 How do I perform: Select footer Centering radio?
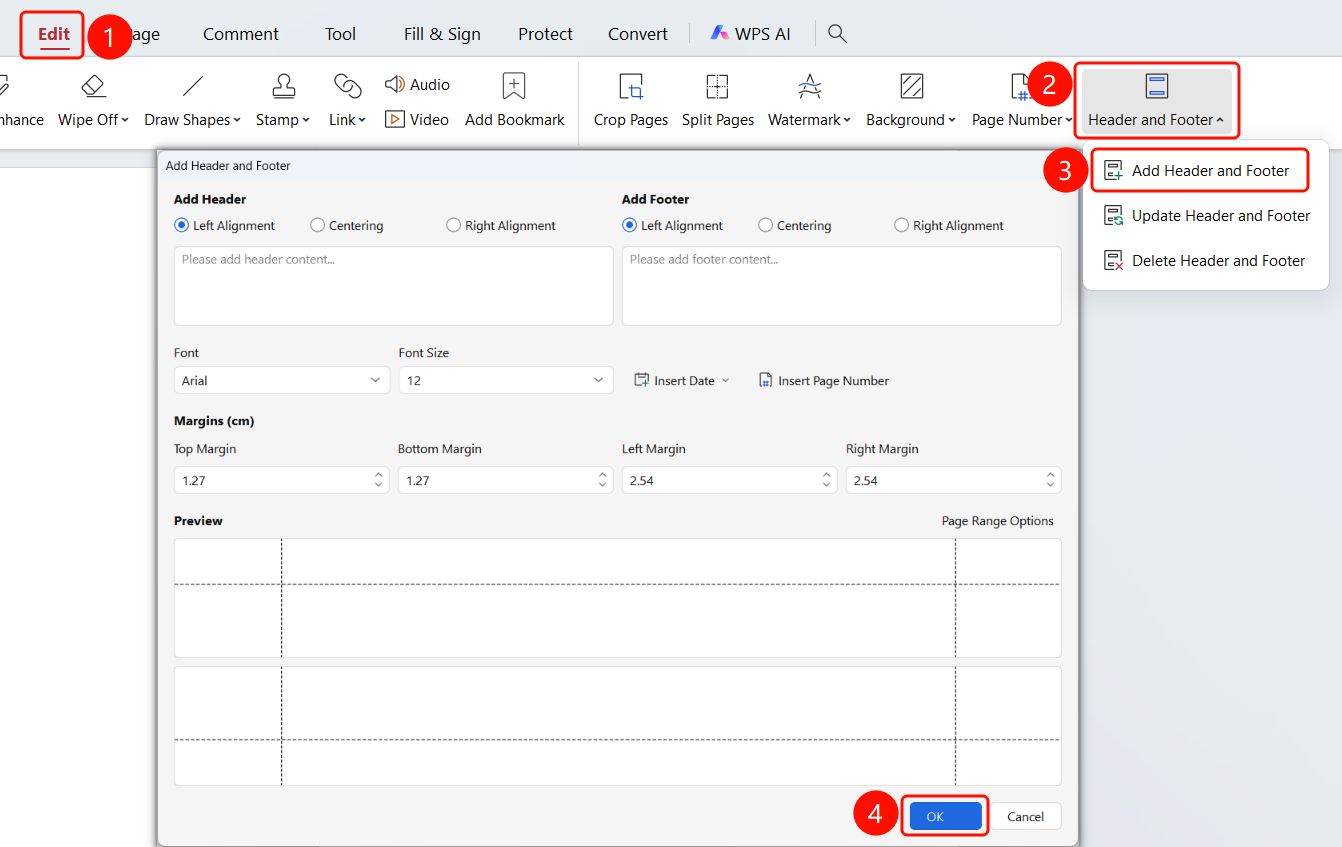click(766, 226)
